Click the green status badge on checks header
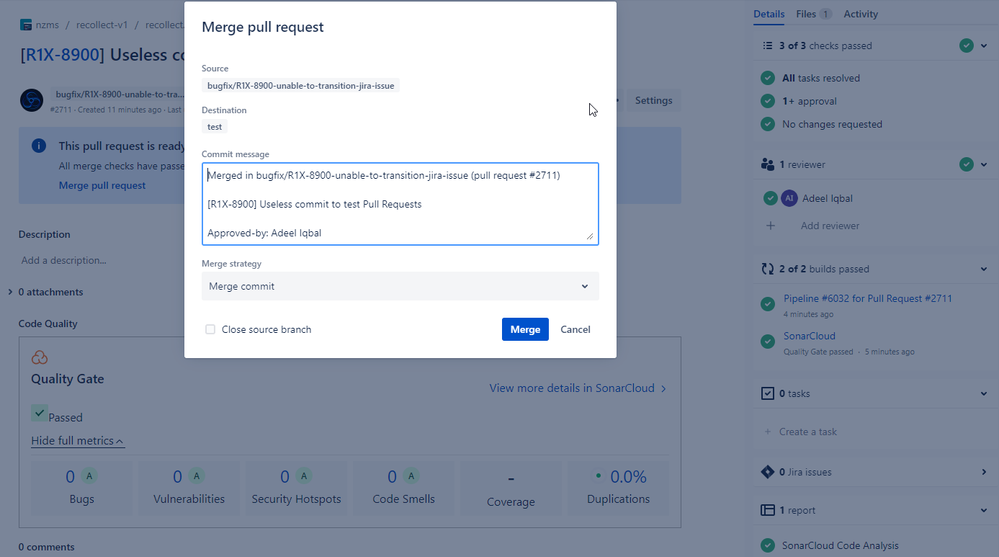Screen dimensions: 999x557 pyautogui.click(x=967, y=46)
